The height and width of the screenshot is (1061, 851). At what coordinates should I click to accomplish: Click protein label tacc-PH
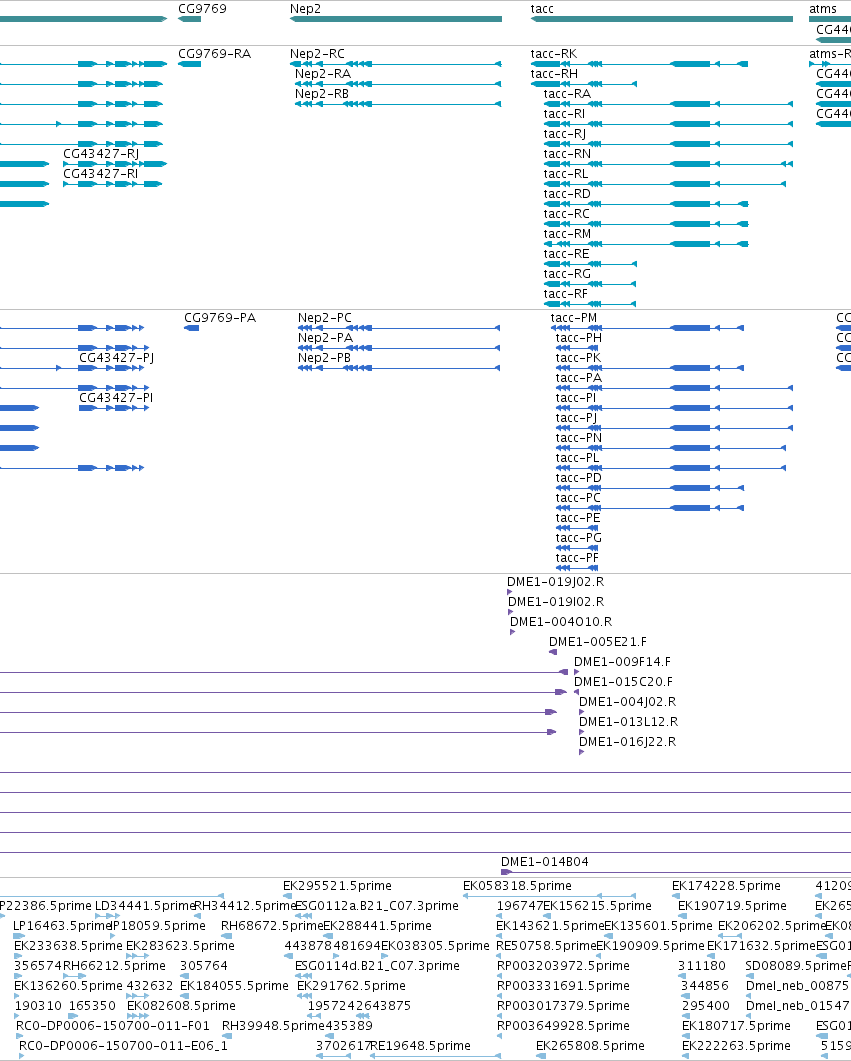point(578,338)
